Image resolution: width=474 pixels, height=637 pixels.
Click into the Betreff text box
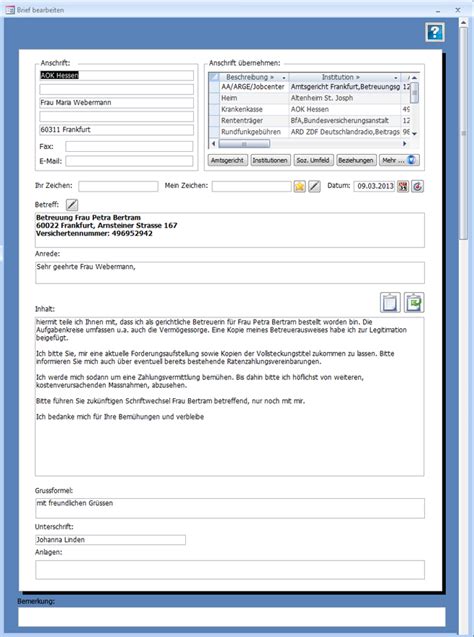(230, 230)
